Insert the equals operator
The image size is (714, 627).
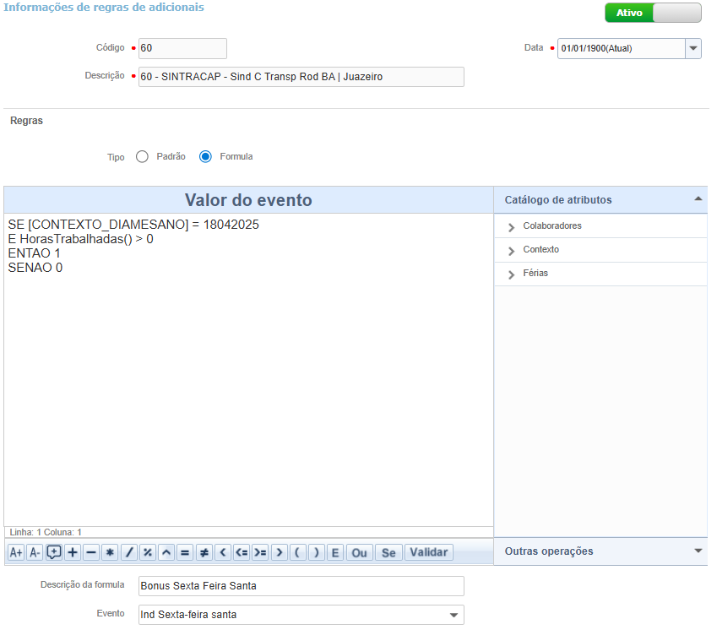point(185,552)
